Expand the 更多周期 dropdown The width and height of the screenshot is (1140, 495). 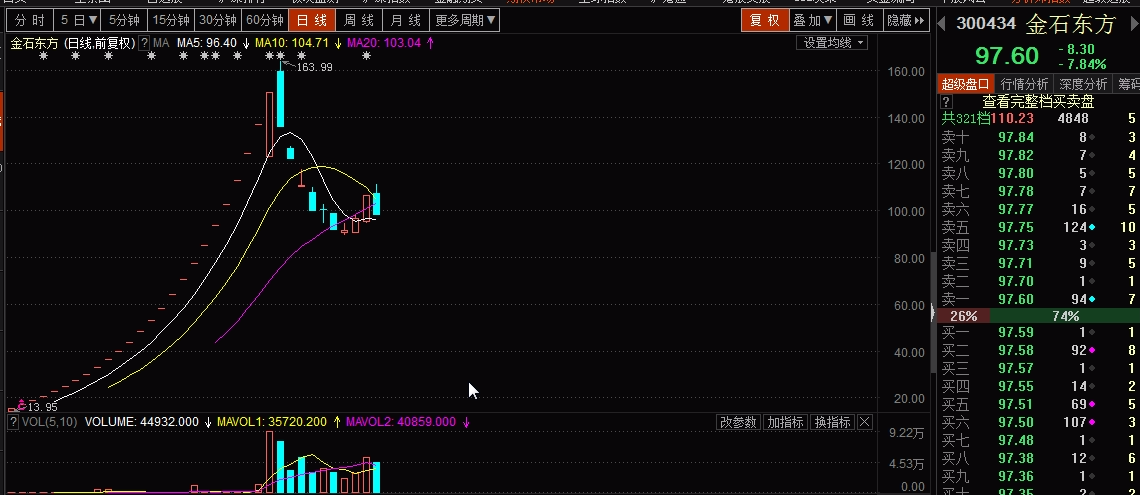[465, 20]
